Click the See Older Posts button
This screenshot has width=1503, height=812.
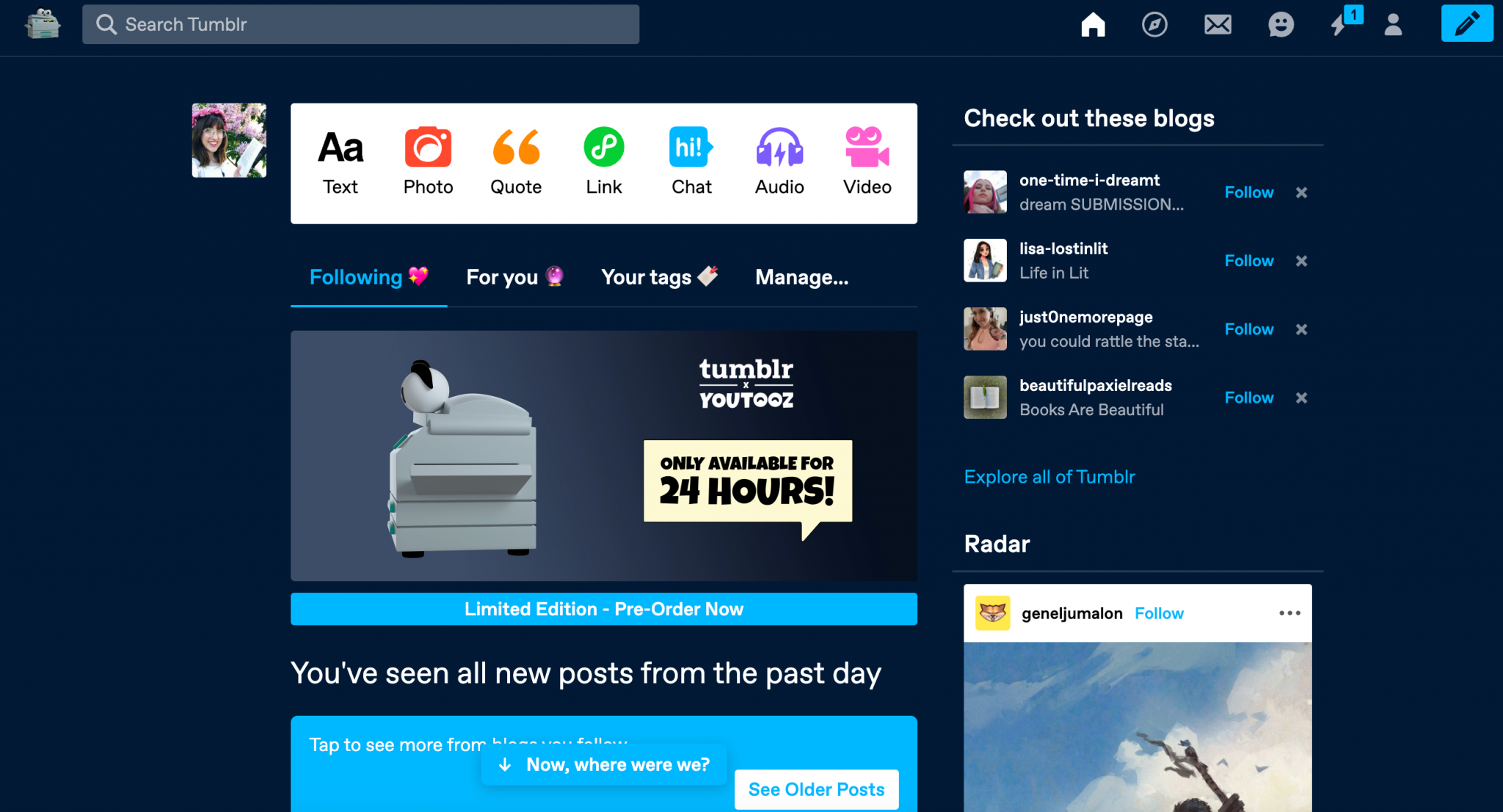816,789
